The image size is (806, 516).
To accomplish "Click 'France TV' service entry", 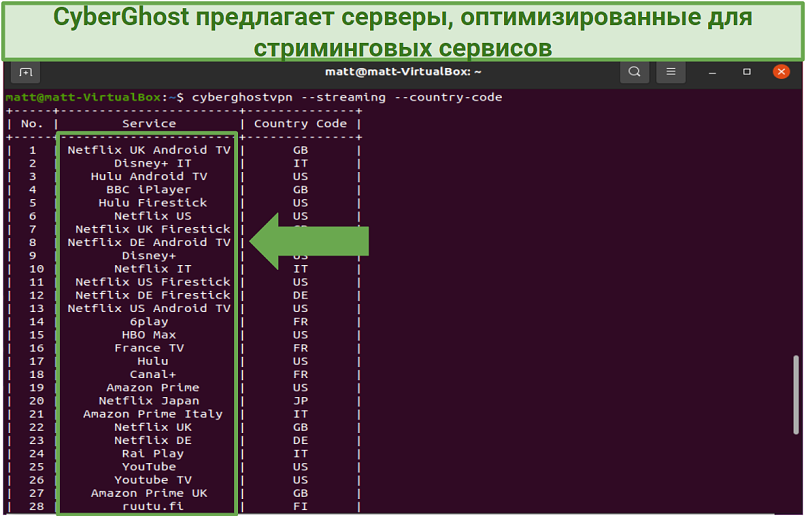I will pyautogui.click(x=149, y=348).
